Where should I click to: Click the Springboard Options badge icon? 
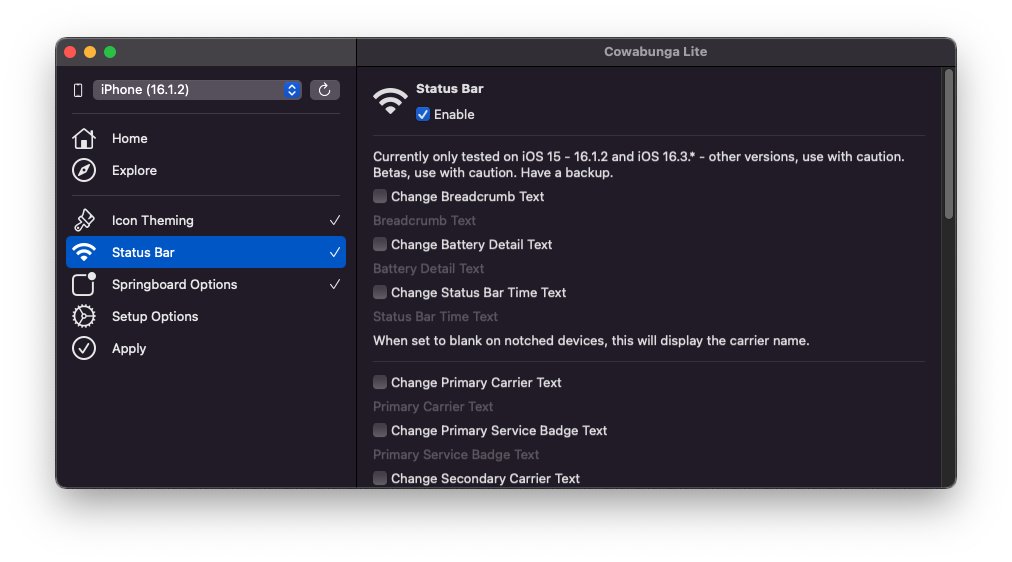84,284
